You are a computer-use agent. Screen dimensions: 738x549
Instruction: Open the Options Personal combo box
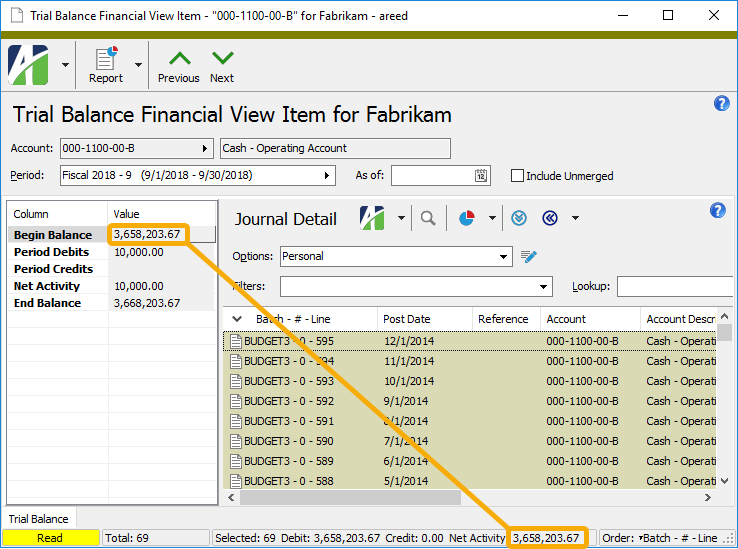(396, 257)
